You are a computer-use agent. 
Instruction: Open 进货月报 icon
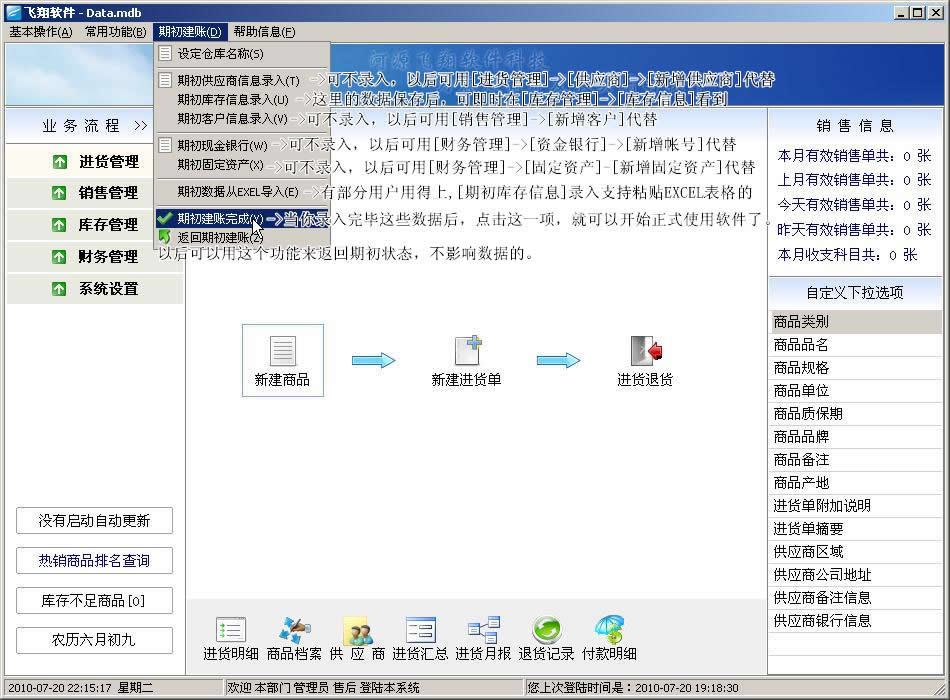[x=483, y=631]
